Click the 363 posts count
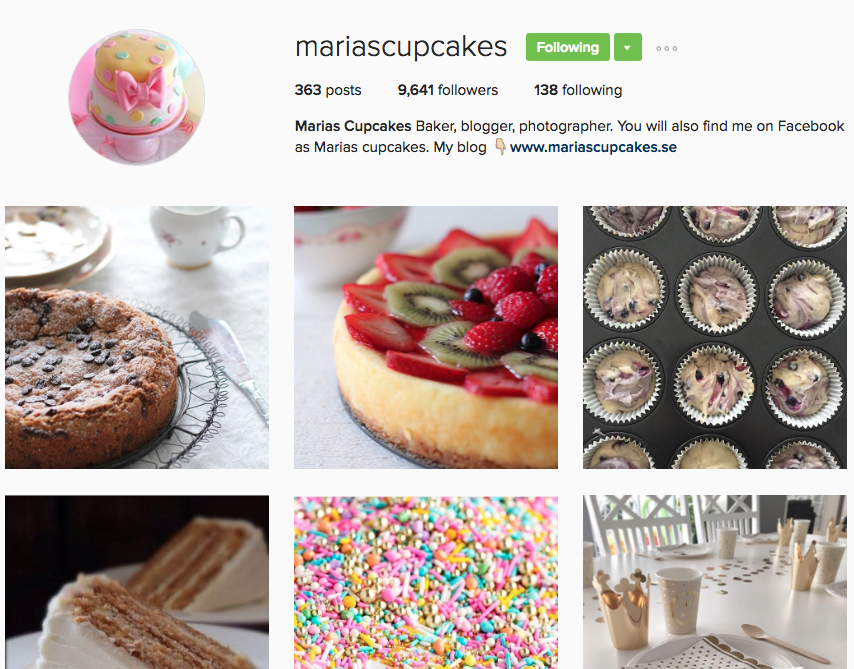Image resolution: width=854 pixels, height=669 pixels. point(328,90)
